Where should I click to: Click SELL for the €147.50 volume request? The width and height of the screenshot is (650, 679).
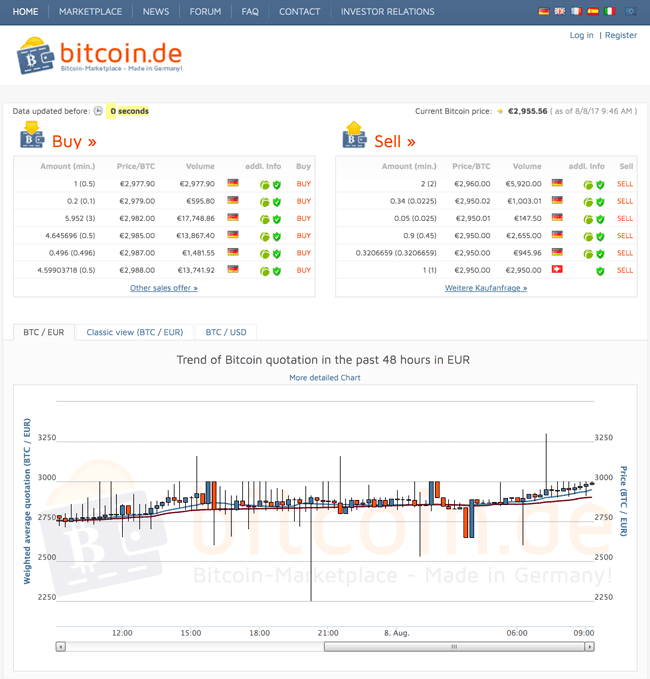pos(625,218)
